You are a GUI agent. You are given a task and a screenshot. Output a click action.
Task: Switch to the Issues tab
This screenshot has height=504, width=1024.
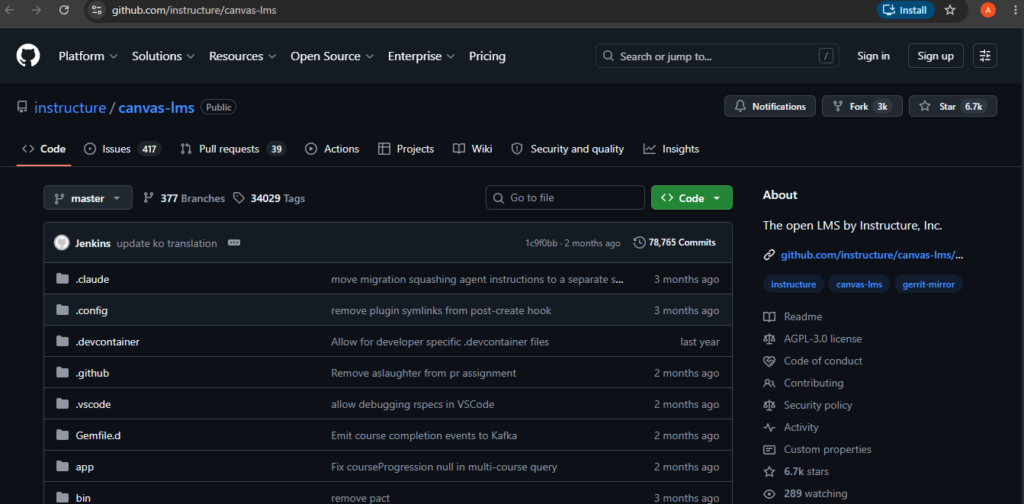pos(123,149)
